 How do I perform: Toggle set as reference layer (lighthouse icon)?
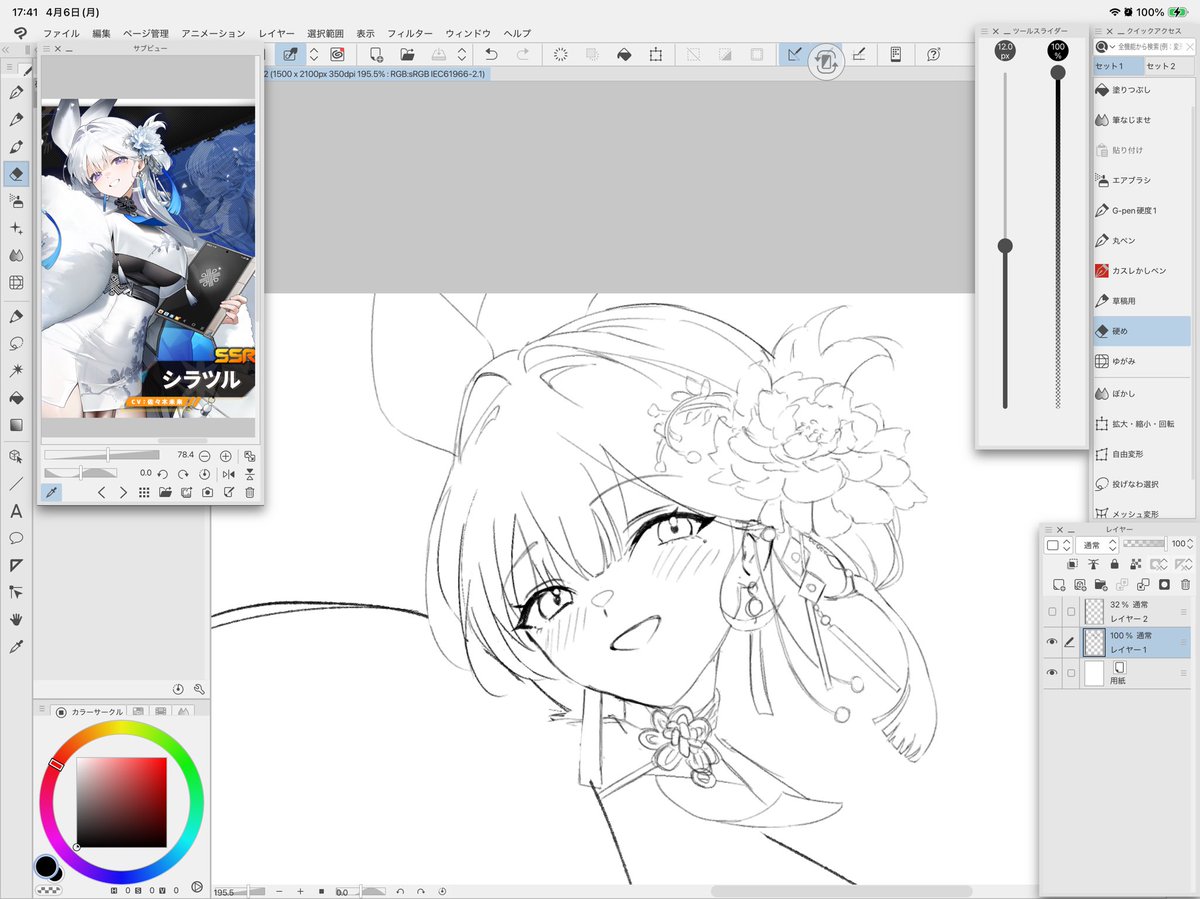tap(1093, 565)
